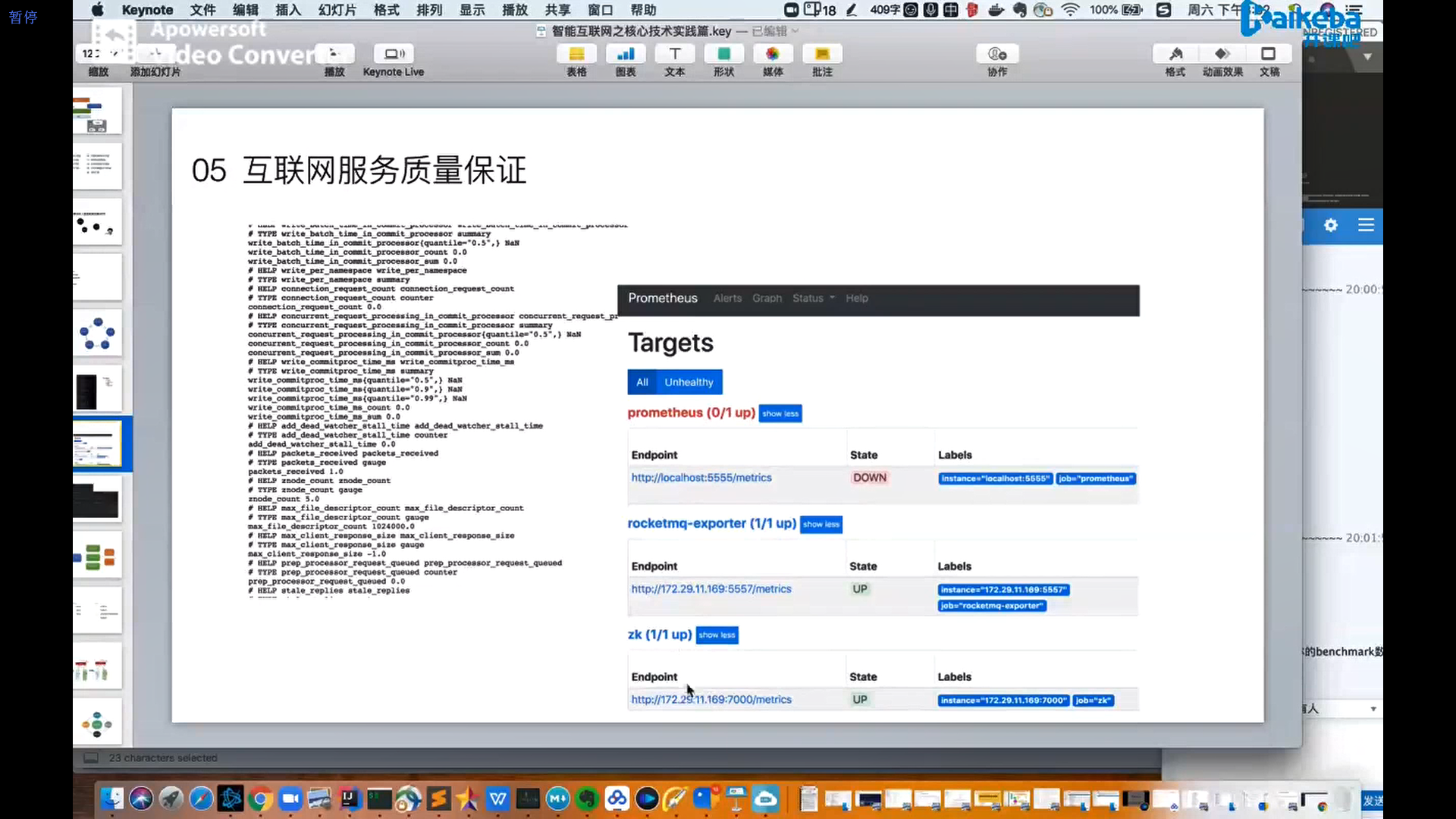Image resolution: width=1456 pixels, height=819 pixels.
Task: Open the Animate (动画效果) inspector icon
Action: click(x=1222, y=55)
